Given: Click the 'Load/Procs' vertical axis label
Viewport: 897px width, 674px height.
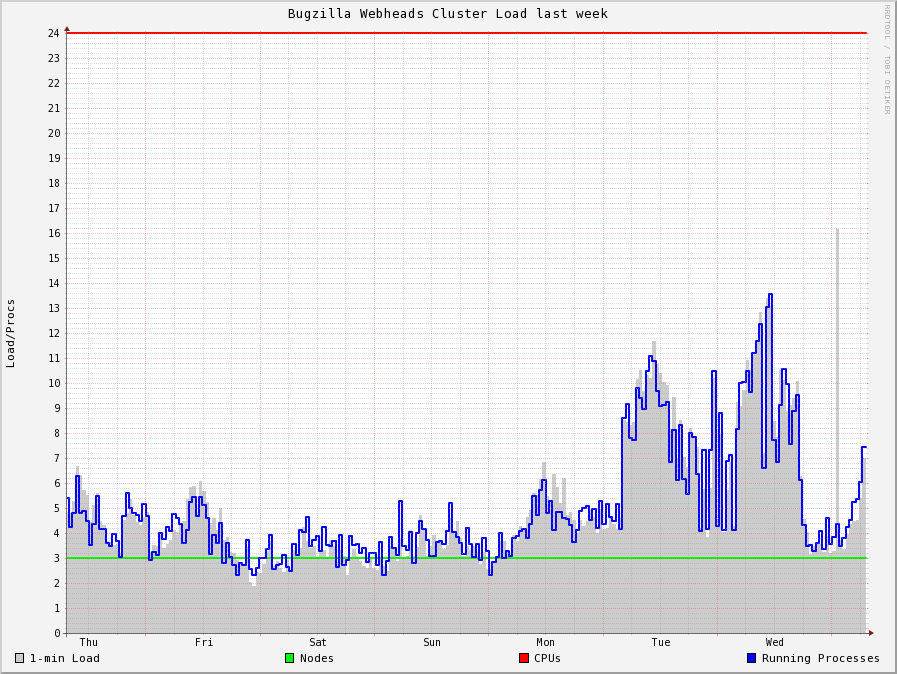Looking at the screenshot, I should 10,334.
